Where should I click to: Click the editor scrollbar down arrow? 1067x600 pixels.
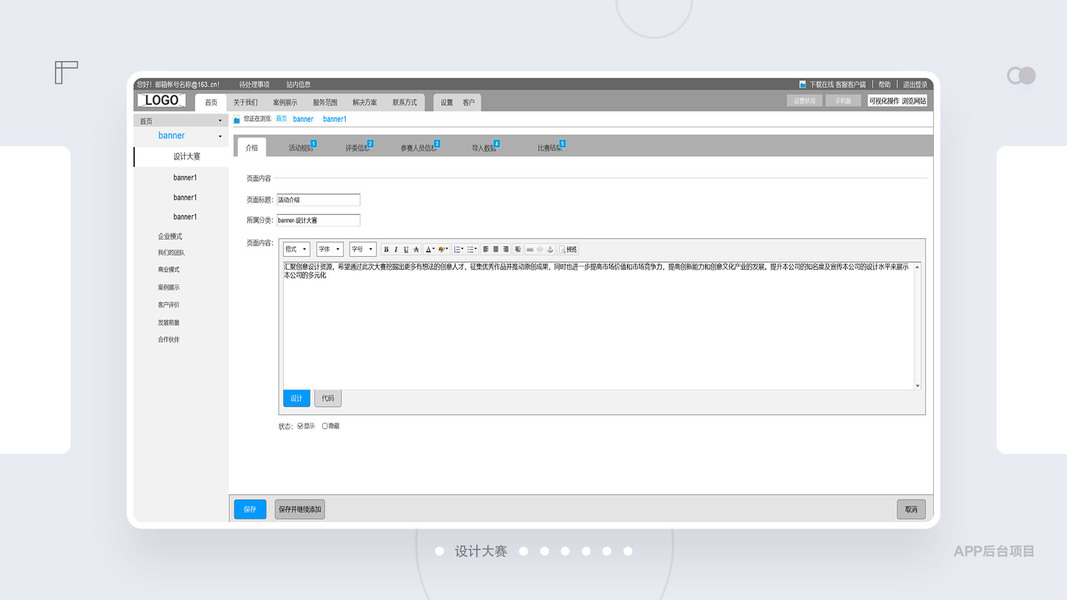click(917, 386)
